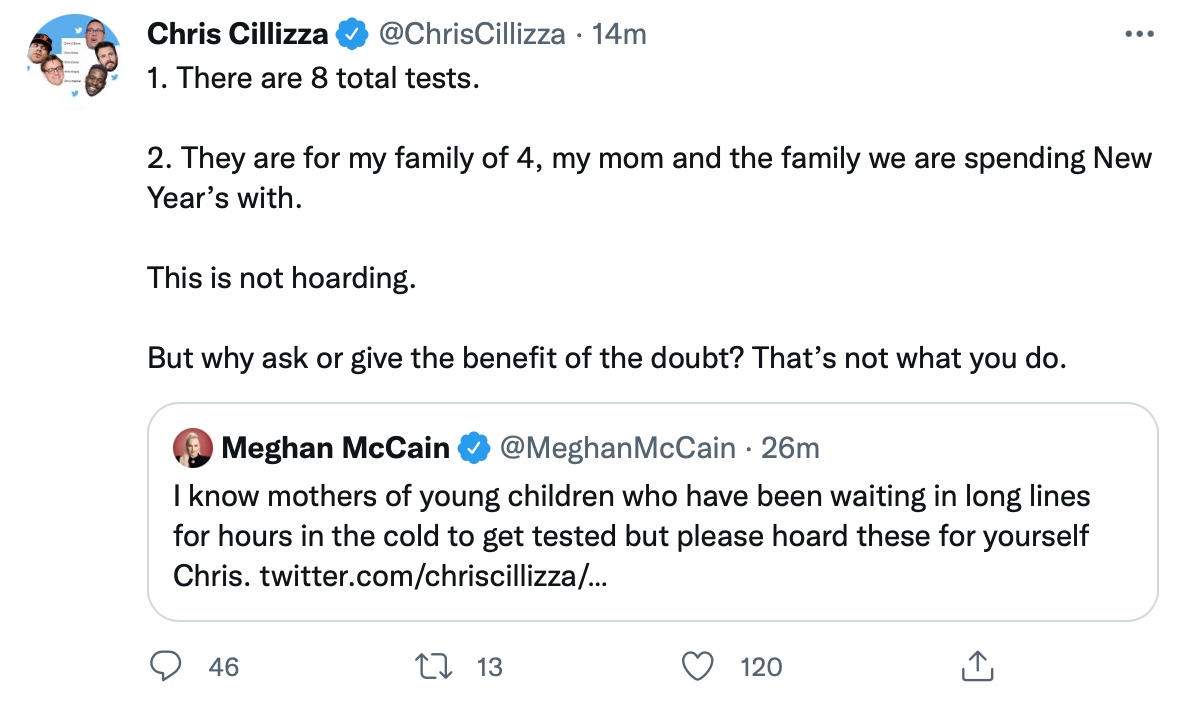Open the quoted tweet's 26m timestamp

[x=790, y=448]
